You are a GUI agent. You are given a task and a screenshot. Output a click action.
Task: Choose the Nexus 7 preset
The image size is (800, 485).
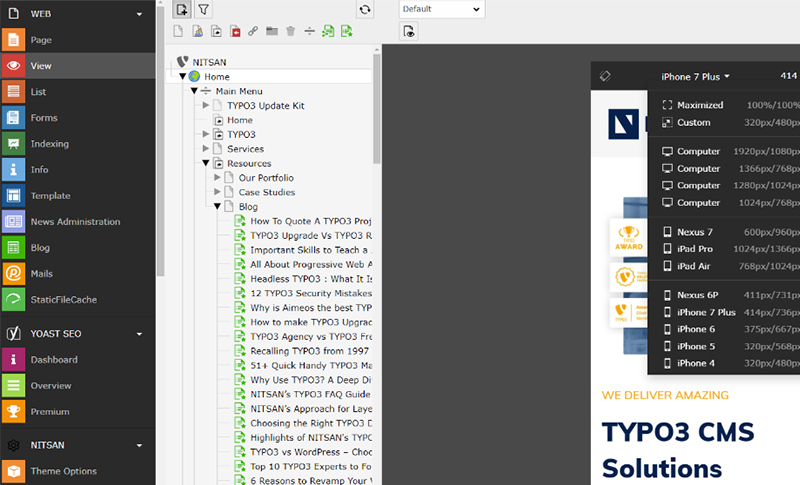(x=730, y=232)
